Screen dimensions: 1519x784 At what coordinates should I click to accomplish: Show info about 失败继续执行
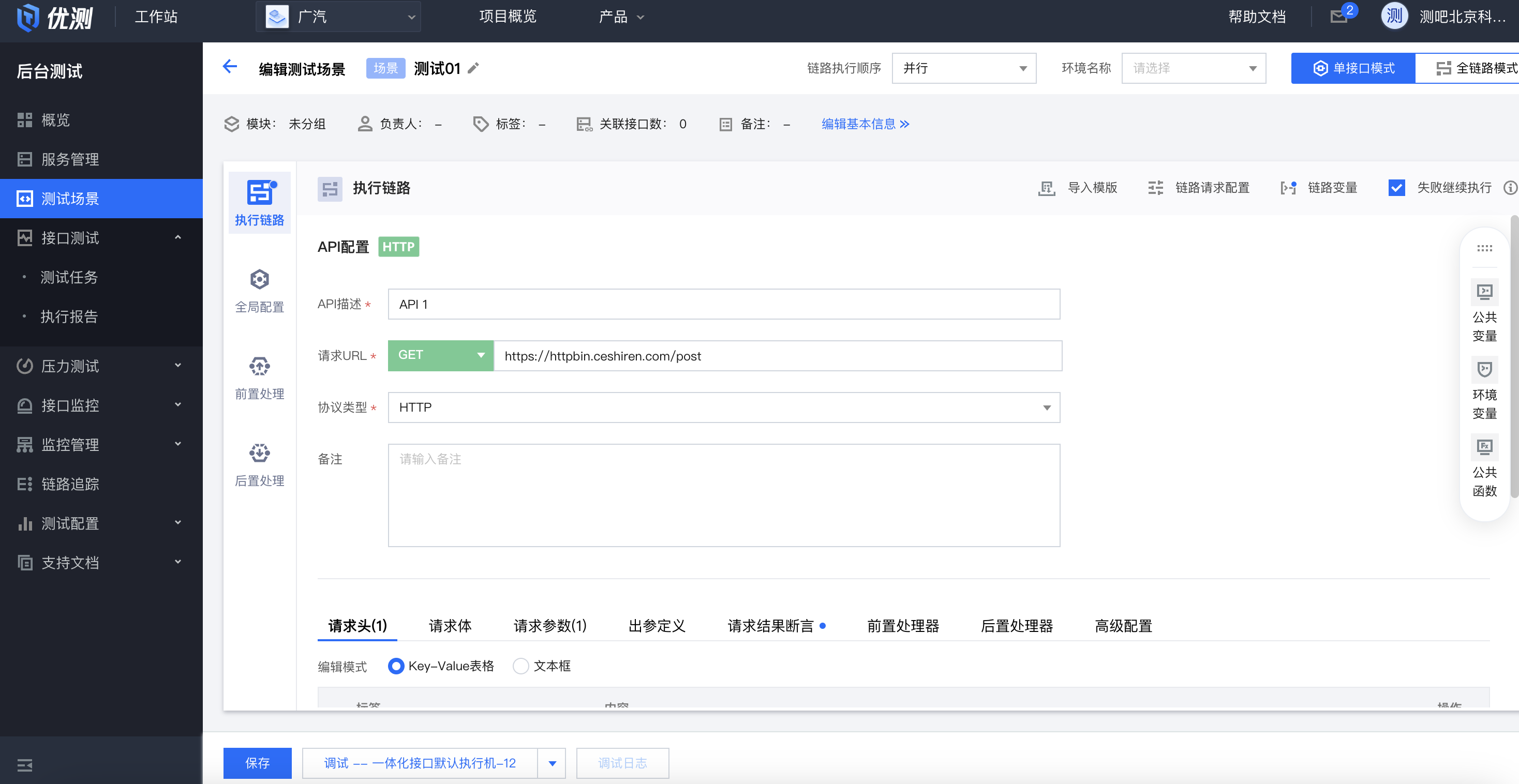click(1510, 188)
